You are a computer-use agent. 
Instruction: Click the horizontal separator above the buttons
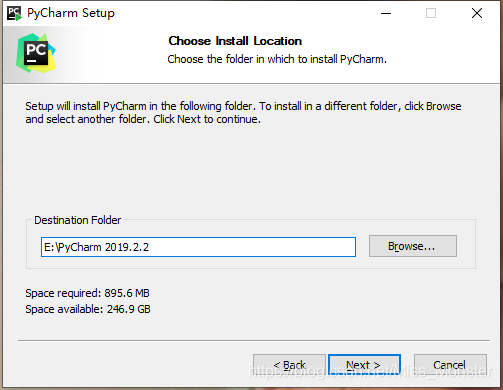coord(254,341)
